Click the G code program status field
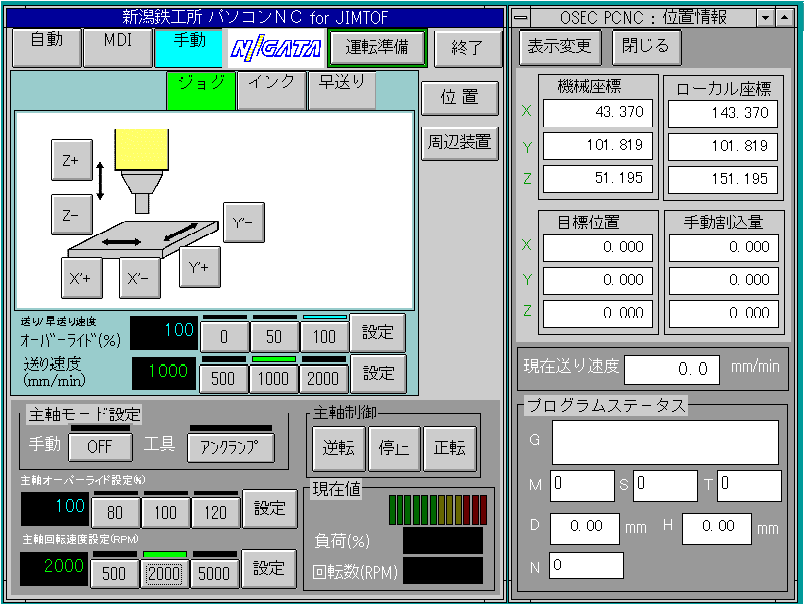This screenshot has height=605, width=805. [665, 442]
